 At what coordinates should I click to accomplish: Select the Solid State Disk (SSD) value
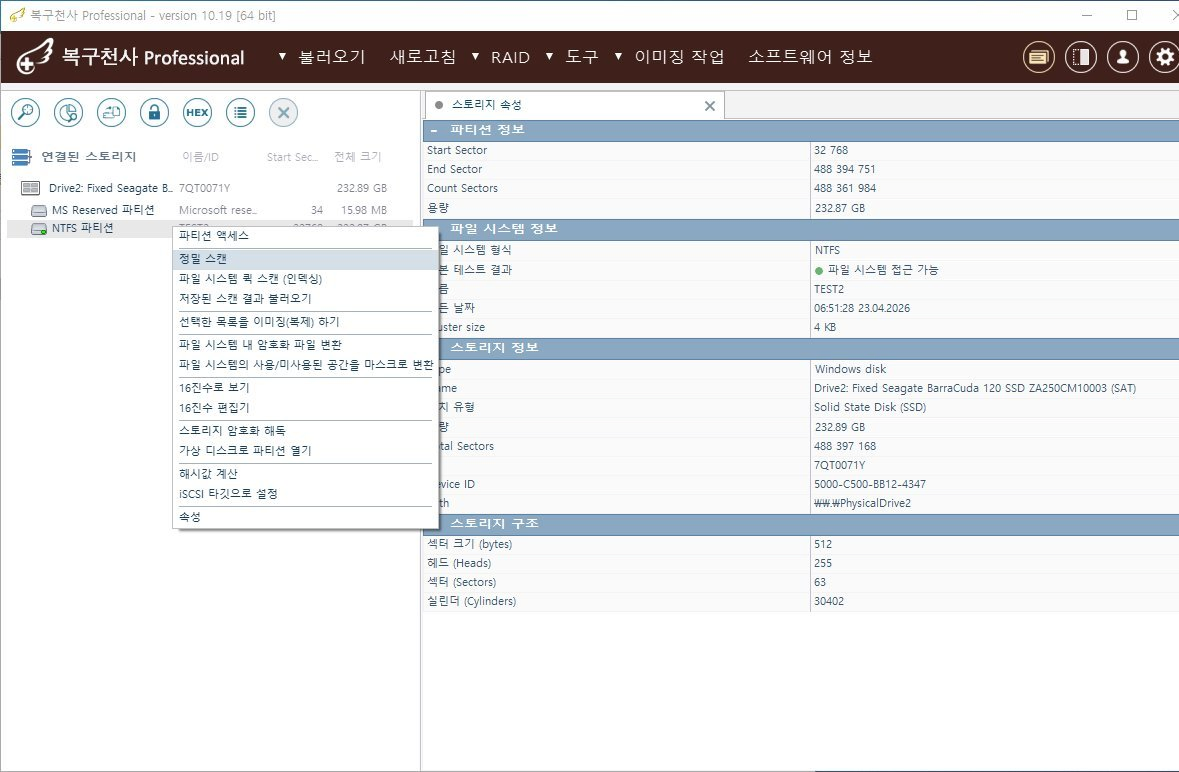[x=870, y=407]
